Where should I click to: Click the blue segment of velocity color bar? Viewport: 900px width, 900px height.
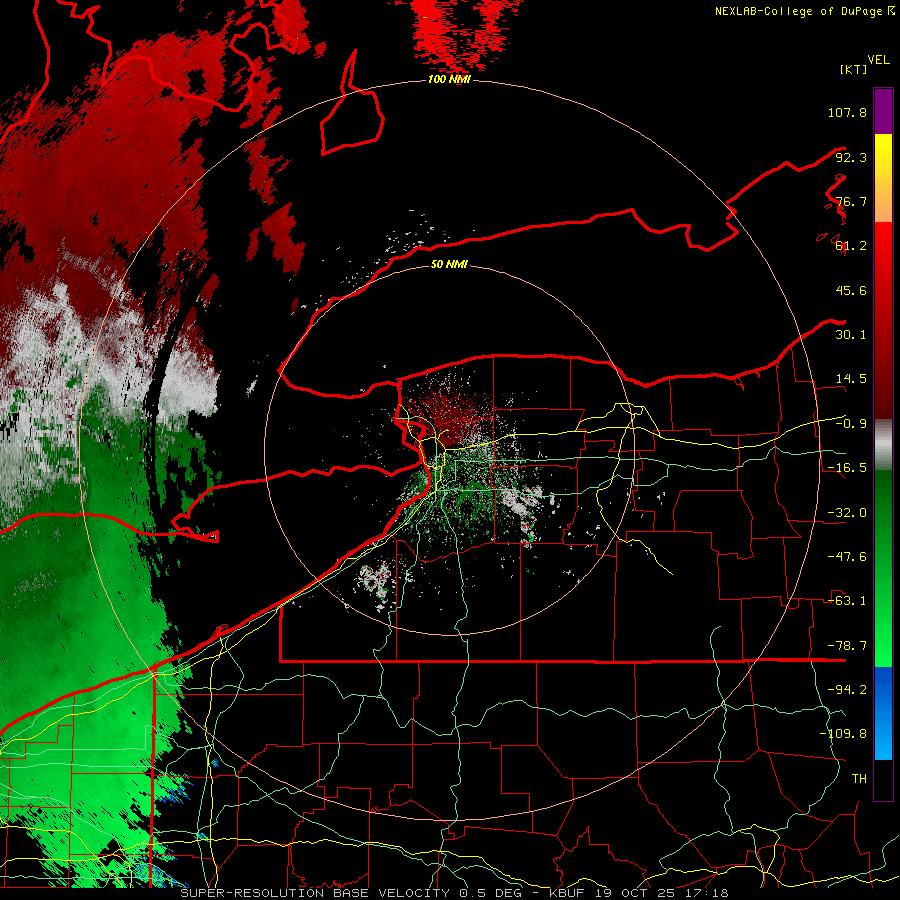click(x=883, y=713)
